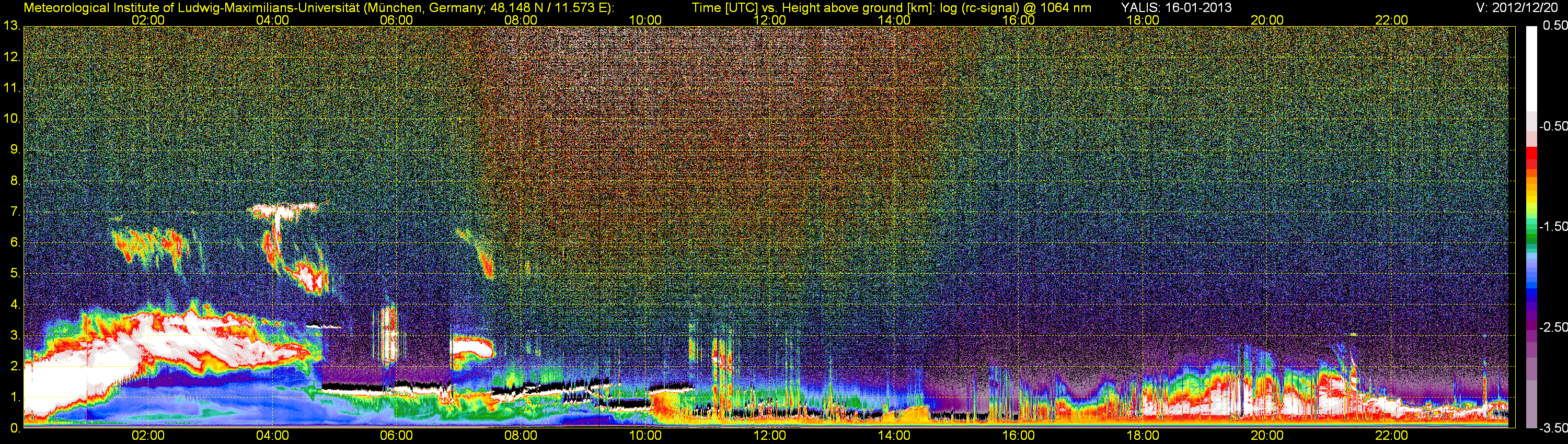Click the 13 km height axis label
The height and width of the screenshot is (444, 1568).
click(x=11, y=26)
